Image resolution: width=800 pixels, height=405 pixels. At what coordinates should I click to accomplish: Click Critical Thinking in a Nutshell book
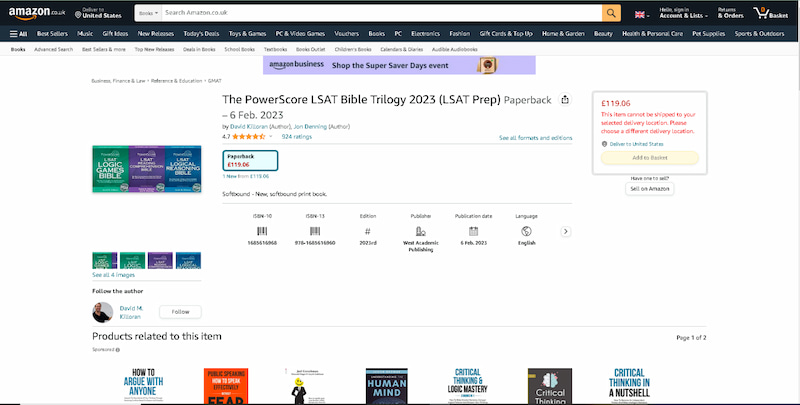pyautogui.click(x=630, y=386)
